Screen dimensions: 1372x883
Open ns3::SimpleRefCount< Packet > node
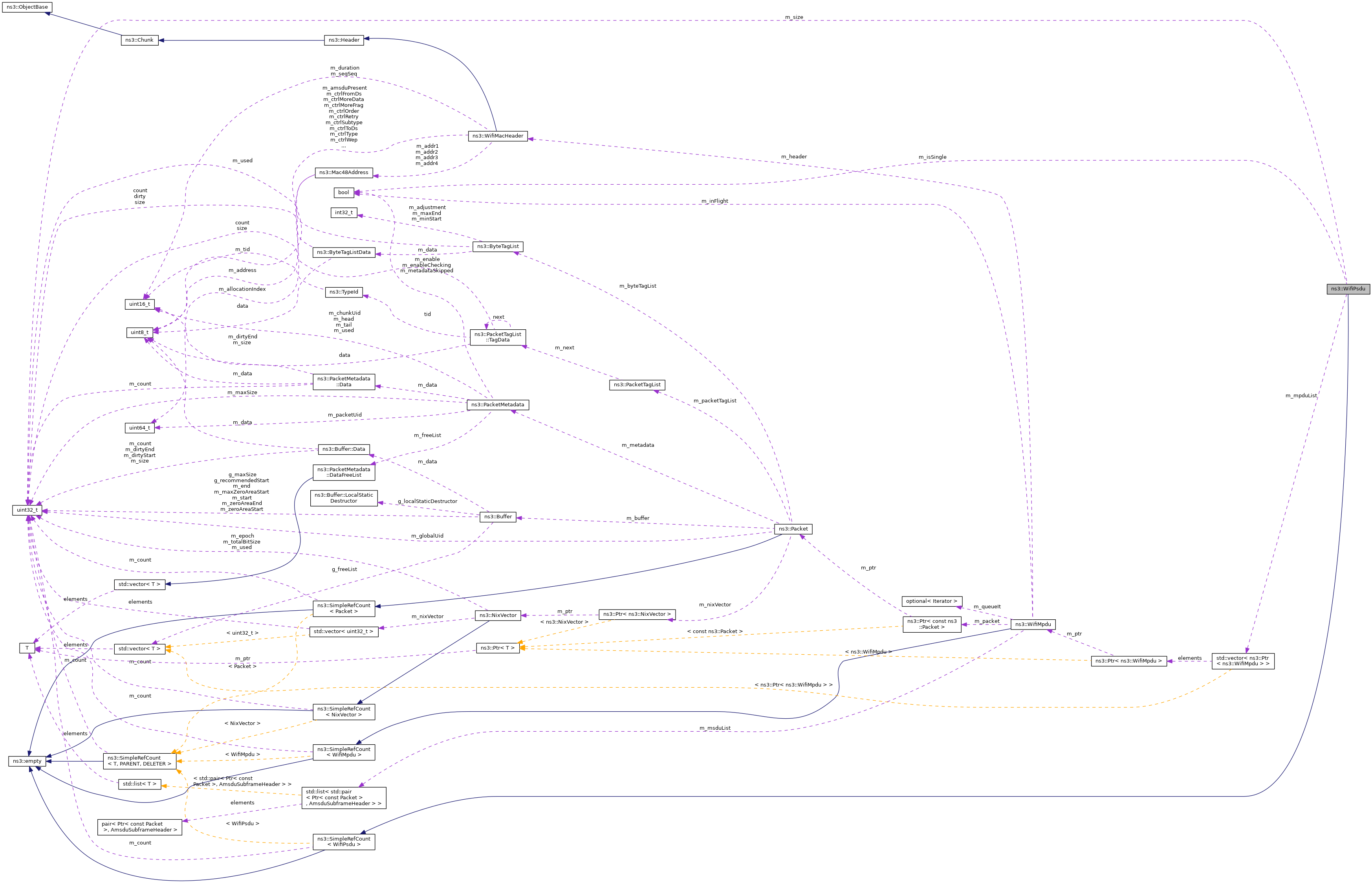pyautogui.click(x=344, y=609)
